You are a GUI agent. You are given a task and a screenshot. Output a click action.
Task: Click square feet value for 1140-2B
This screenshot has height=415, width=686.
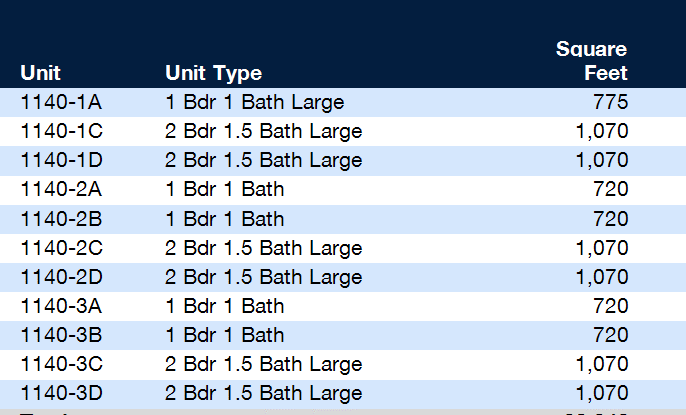pyautogui.click(x=611, y=219)
